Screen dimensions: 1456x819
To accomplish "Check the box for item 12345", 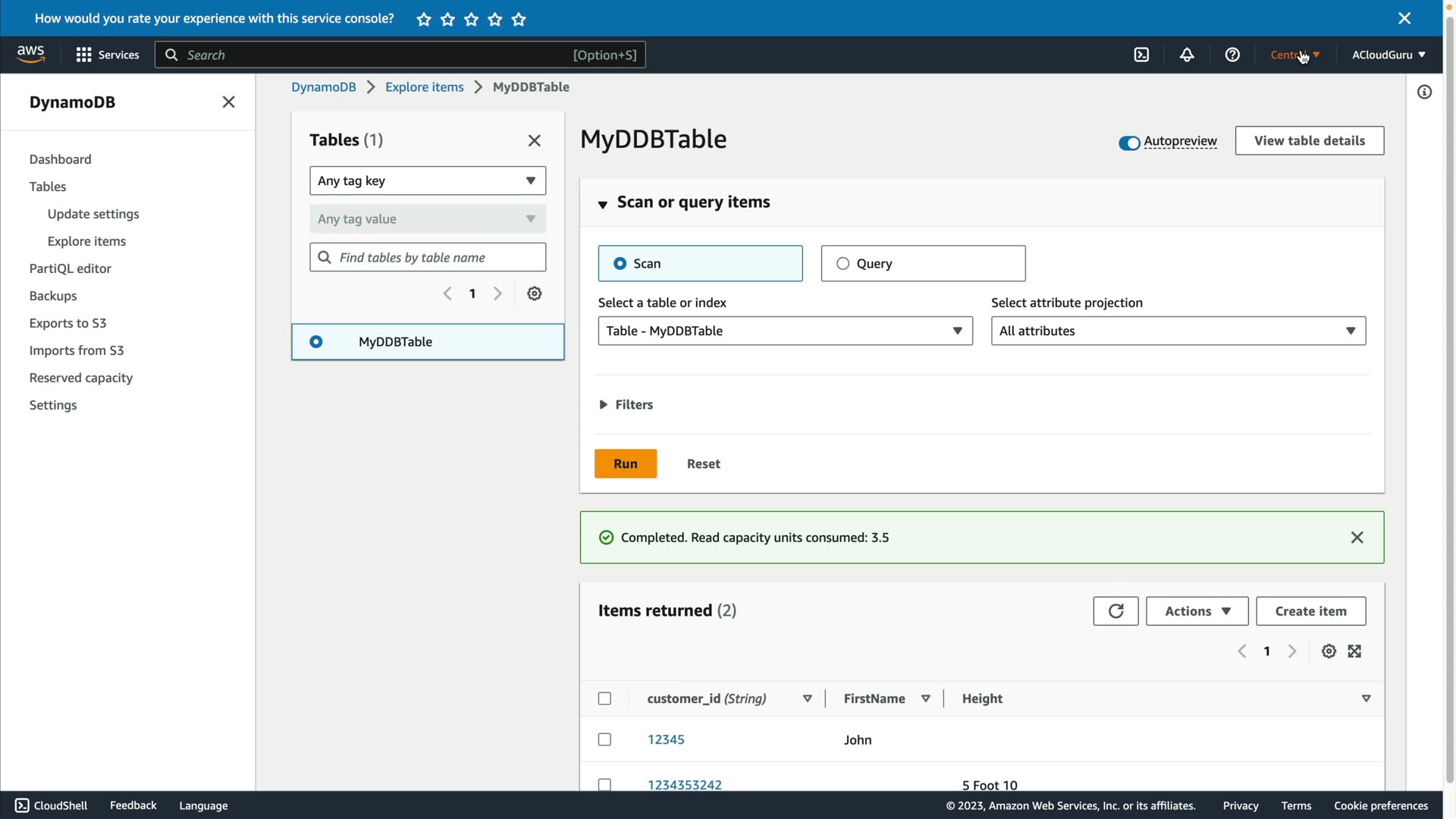I will [604, 739].
